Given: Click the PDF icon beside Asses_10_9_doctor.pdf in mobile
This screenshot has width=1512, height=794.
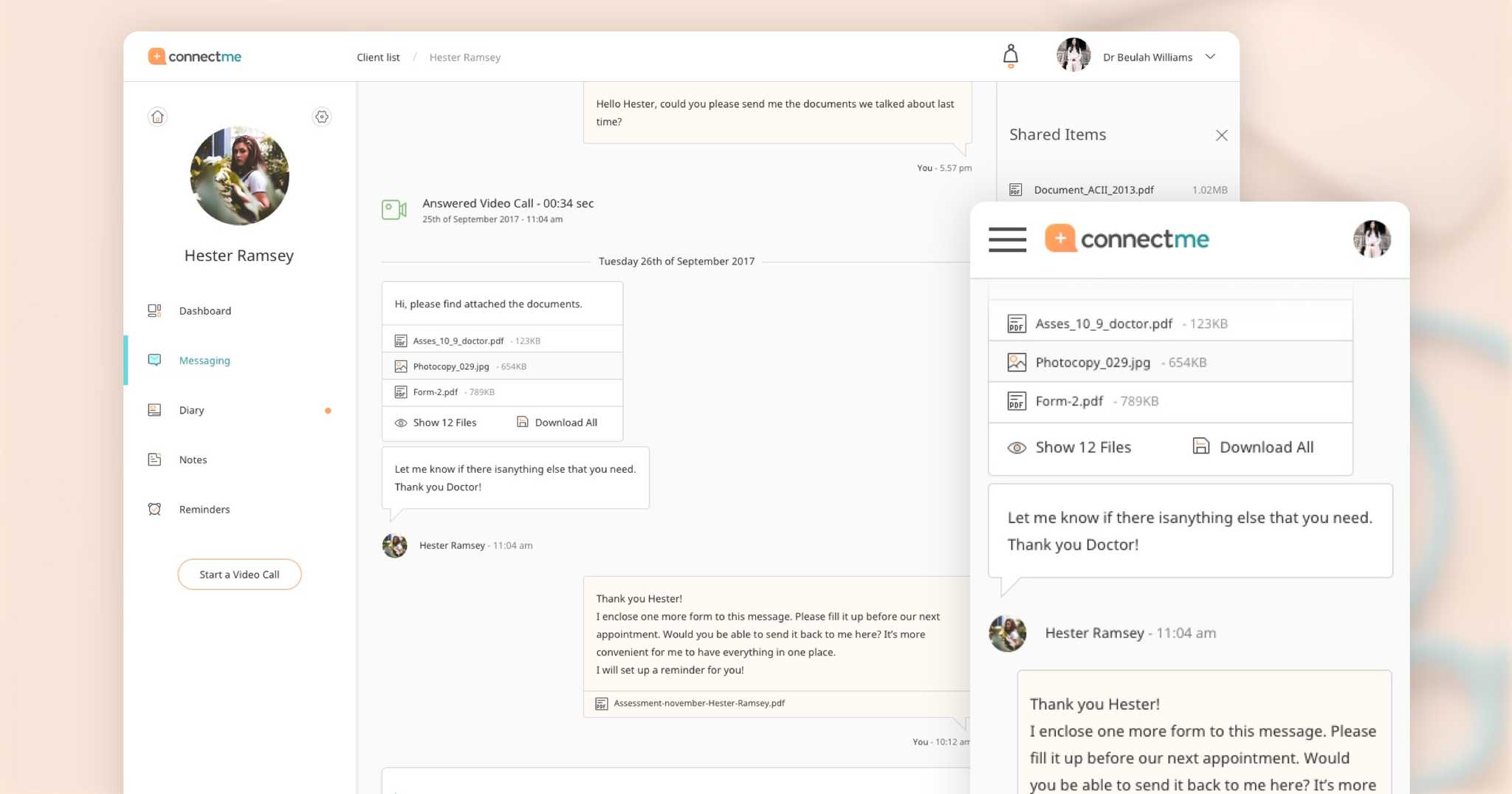Looking at the screenshot, I should pyautogui.click(x=1017, y=324).
